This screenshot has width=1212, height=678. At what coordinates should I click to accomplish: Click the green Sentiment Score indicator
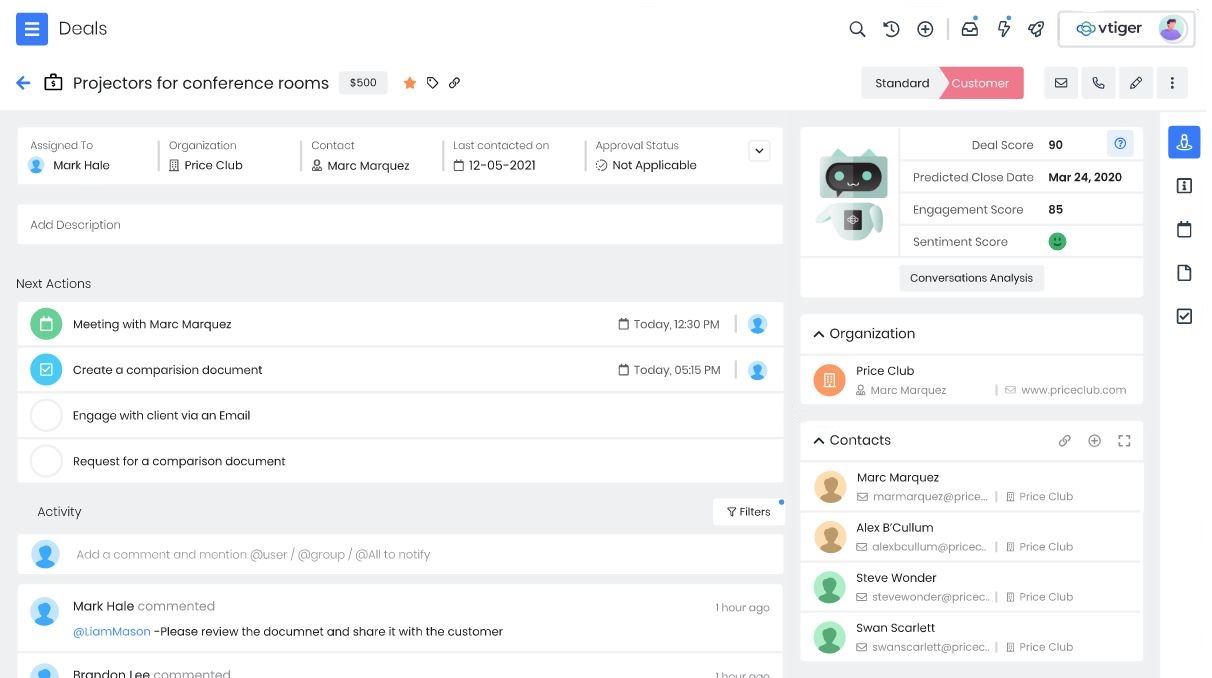[x=1057, y=241]
